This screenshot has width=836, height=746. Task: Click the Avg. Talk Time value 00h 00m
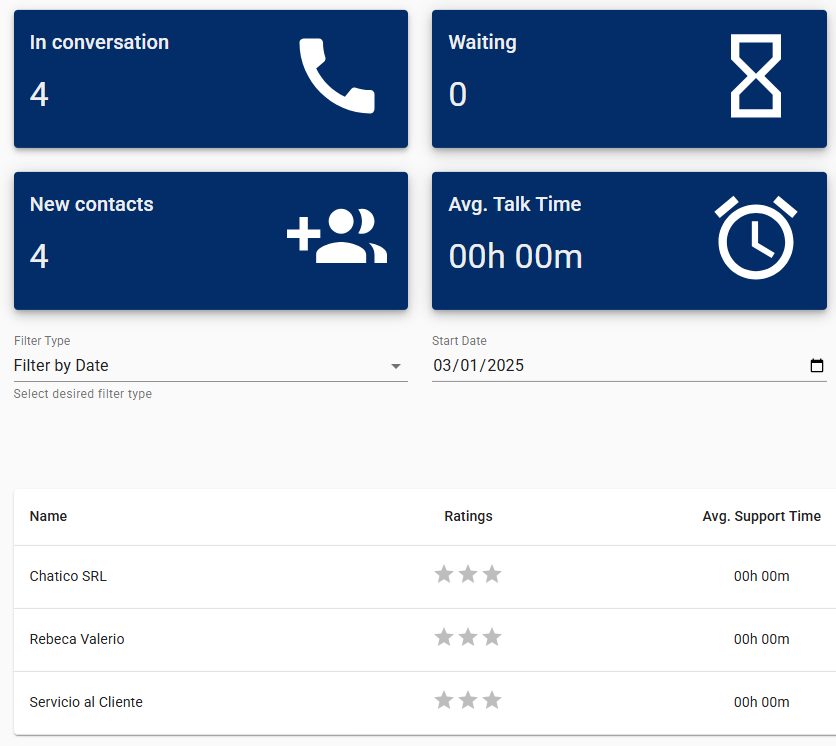tap(516, 256)
